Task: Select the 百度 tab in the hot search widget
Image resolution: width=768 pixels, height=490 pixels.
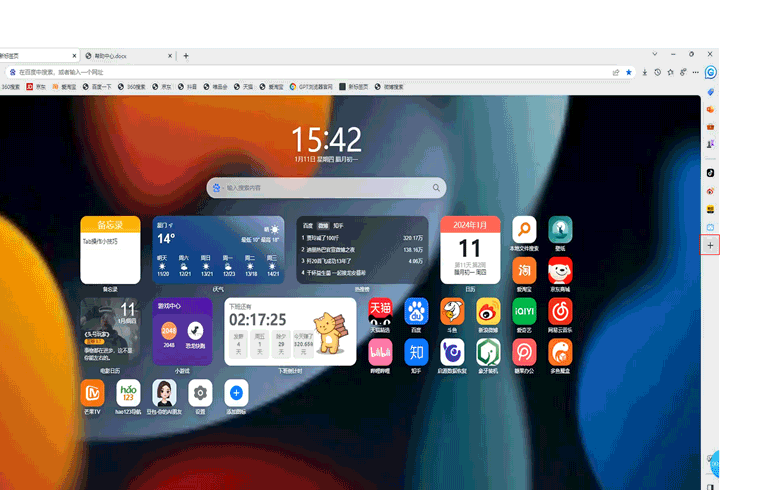Action: [308, 226]
